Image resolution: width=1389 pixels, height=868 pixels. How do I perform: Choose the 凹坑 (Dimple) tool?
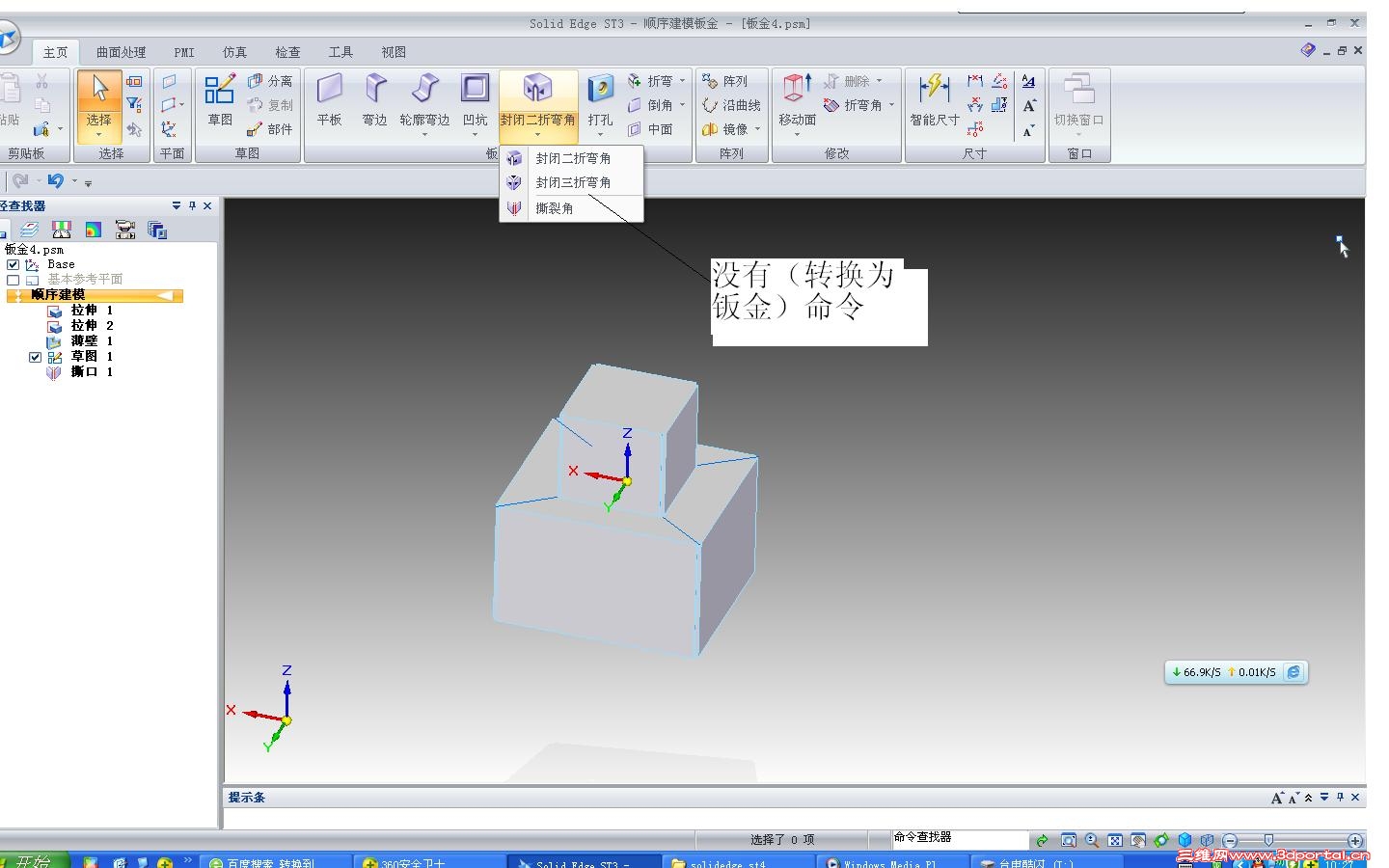475,89
